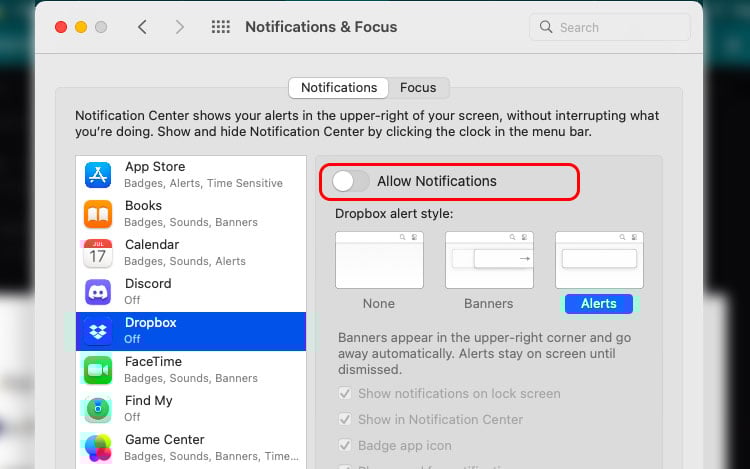Image resolution: width=750 pixels, height=469 pixels.
Task: Select the Find My row name
Action: pyautogui.click(x=149, y=400)
